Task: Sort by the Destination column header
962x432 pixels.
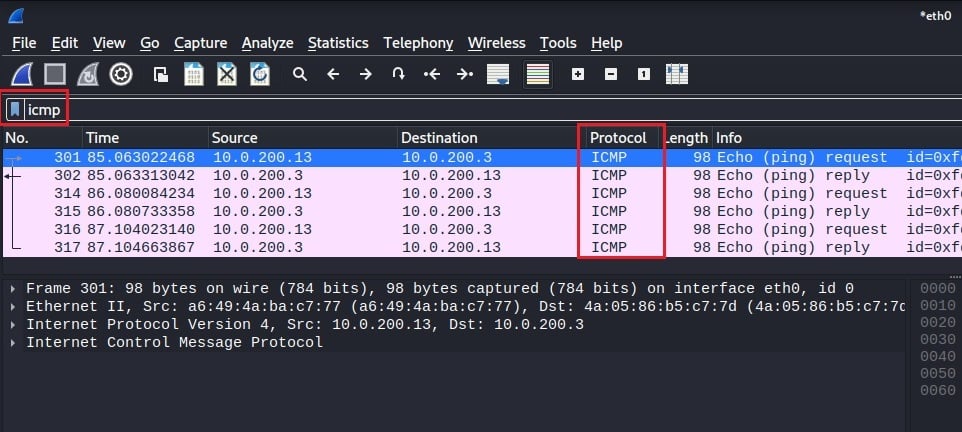Action: 491,138
